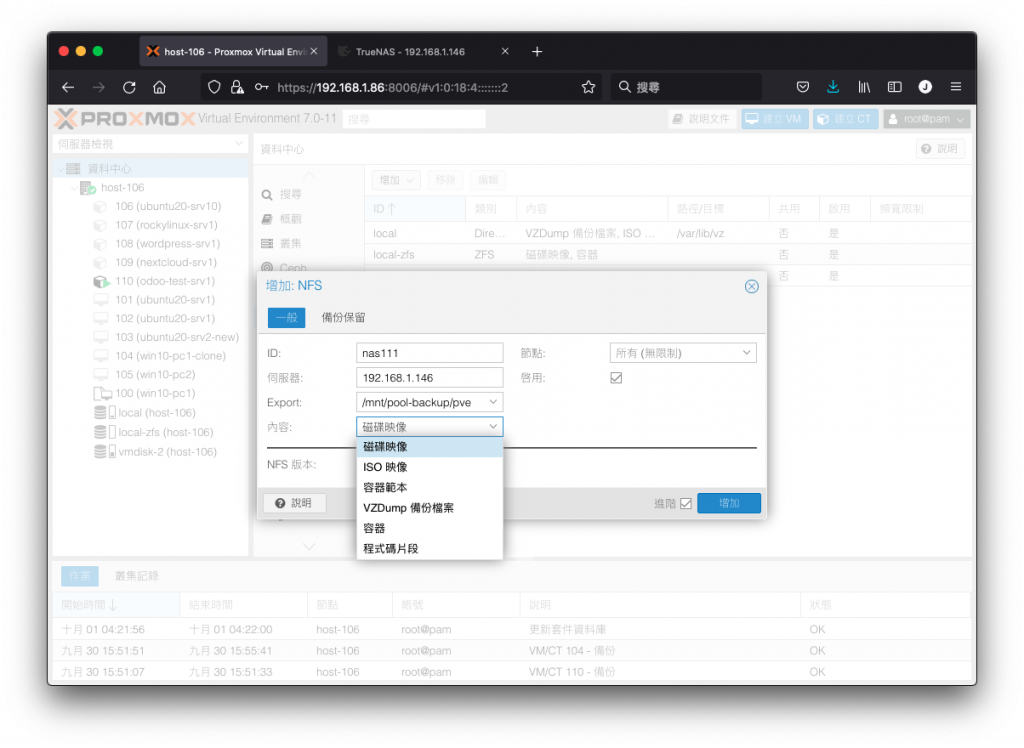Close the TrueNAS browser tab
Viewport: 1024px width, 748px height.
505,51
